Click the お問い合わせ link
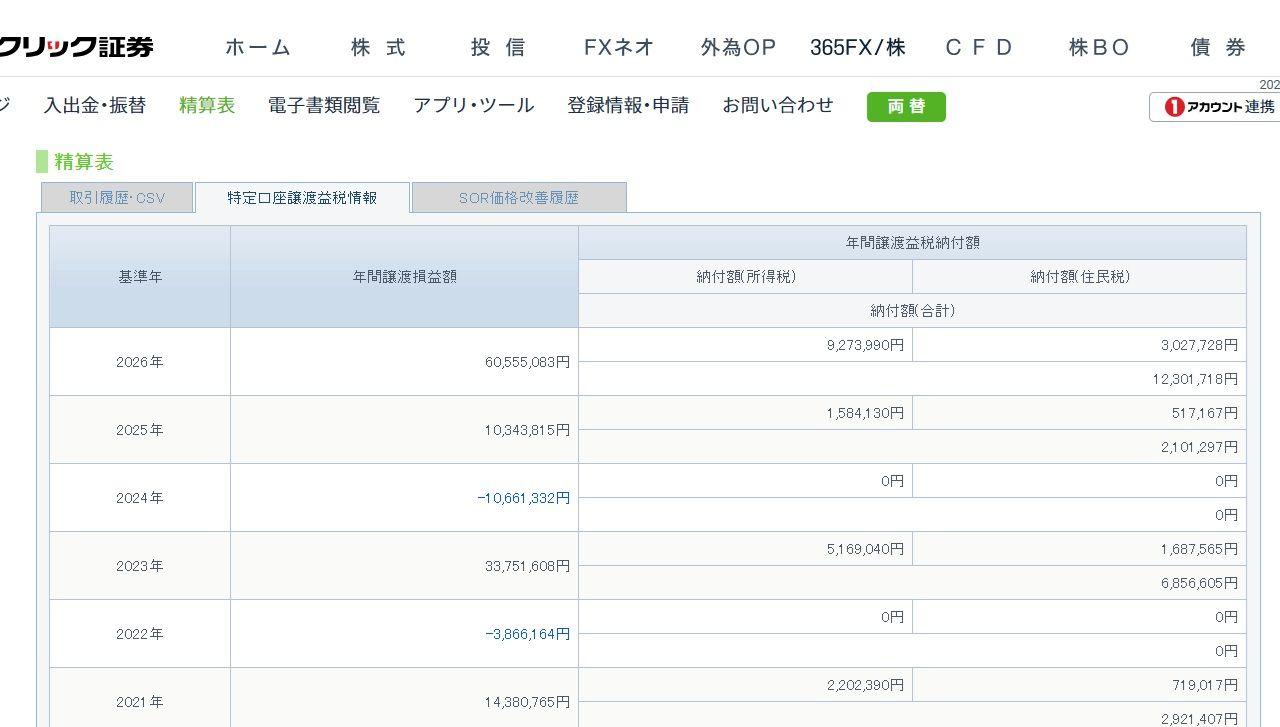This screenshot has height=727, width=1280. (x=778, y=105)
